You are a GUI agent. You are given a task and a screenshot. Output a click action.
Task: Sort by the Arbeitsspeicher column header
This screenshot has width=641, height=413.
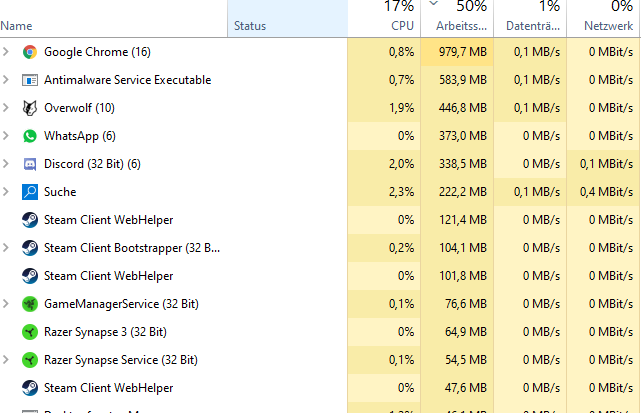tap(457, 18)
